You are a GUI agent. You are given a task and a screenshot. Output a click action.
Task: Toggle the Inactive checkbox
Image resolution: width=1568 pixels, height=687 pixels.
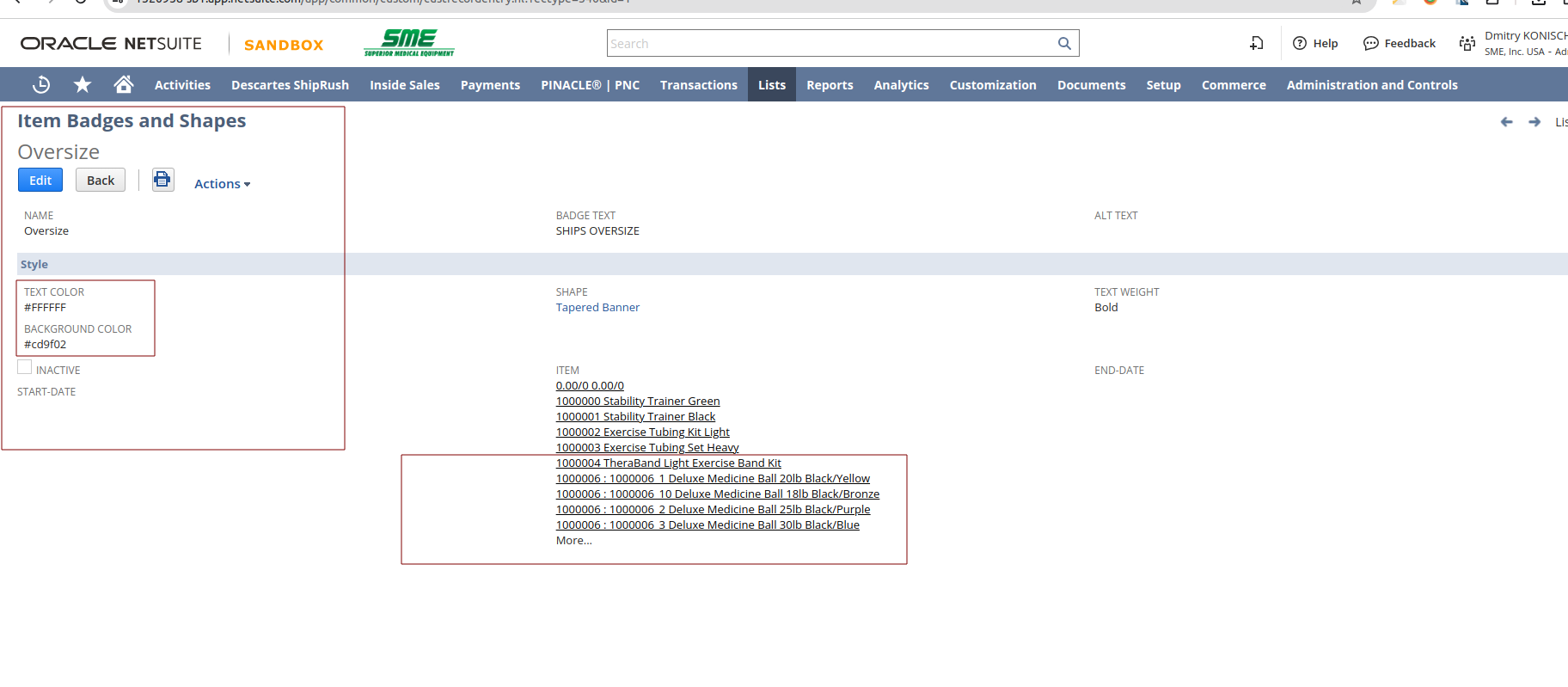point(25,368)
